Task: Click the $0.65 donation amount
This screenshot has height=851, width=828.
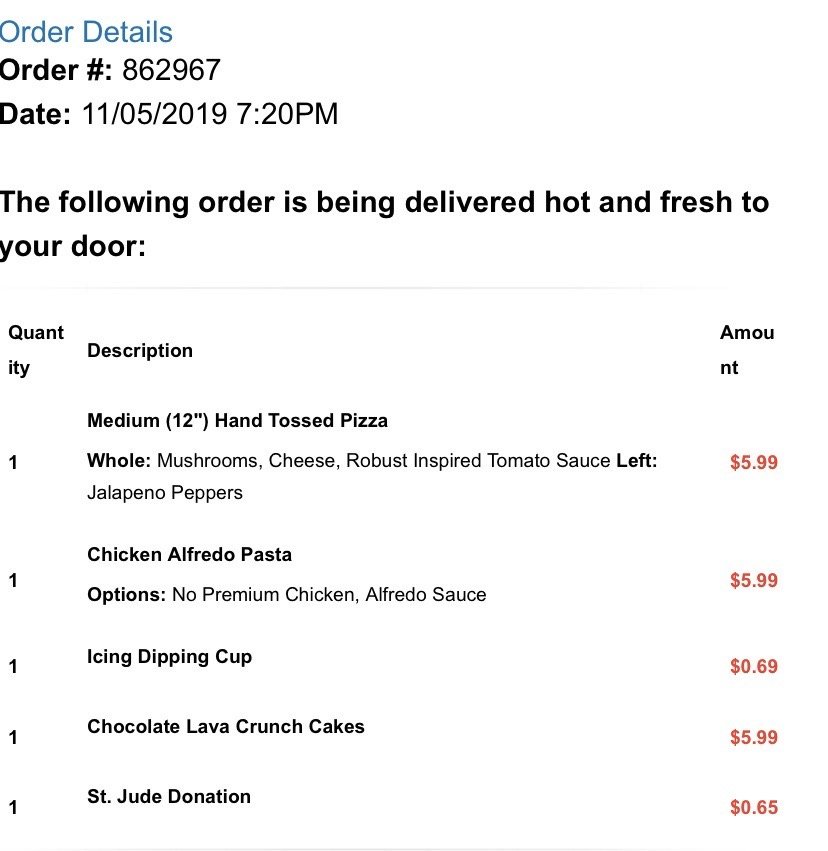Action: [753, 808]
